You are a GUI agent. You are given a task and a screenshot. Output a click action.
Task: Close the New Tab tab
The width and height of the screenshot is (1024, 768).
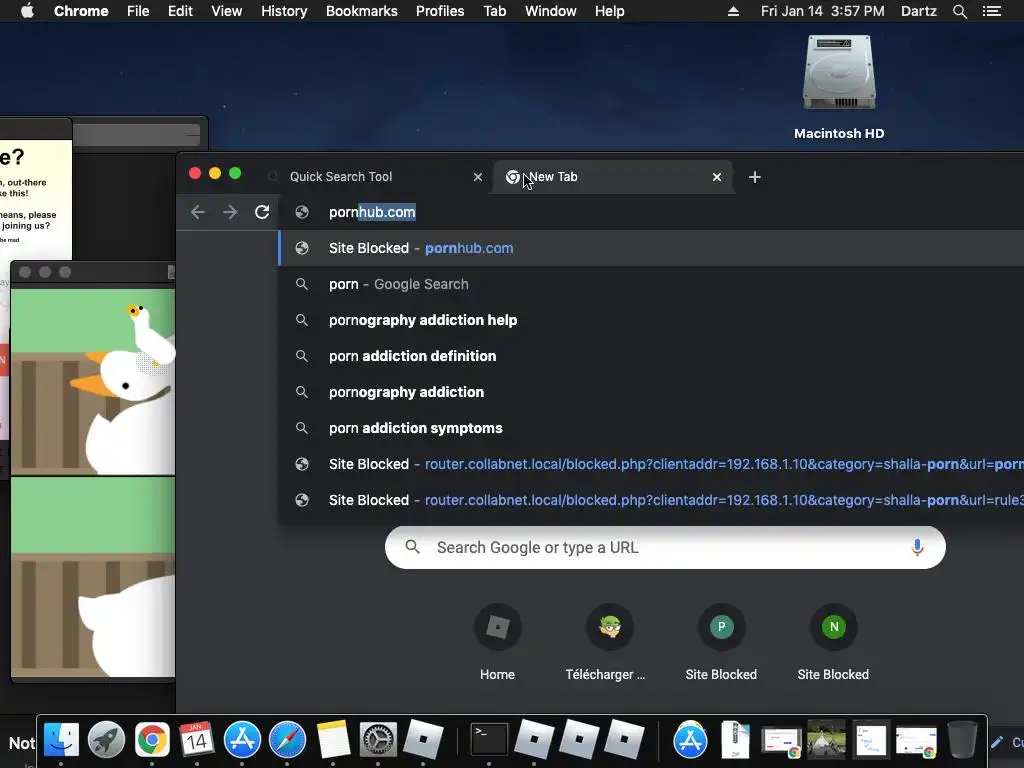717,177
